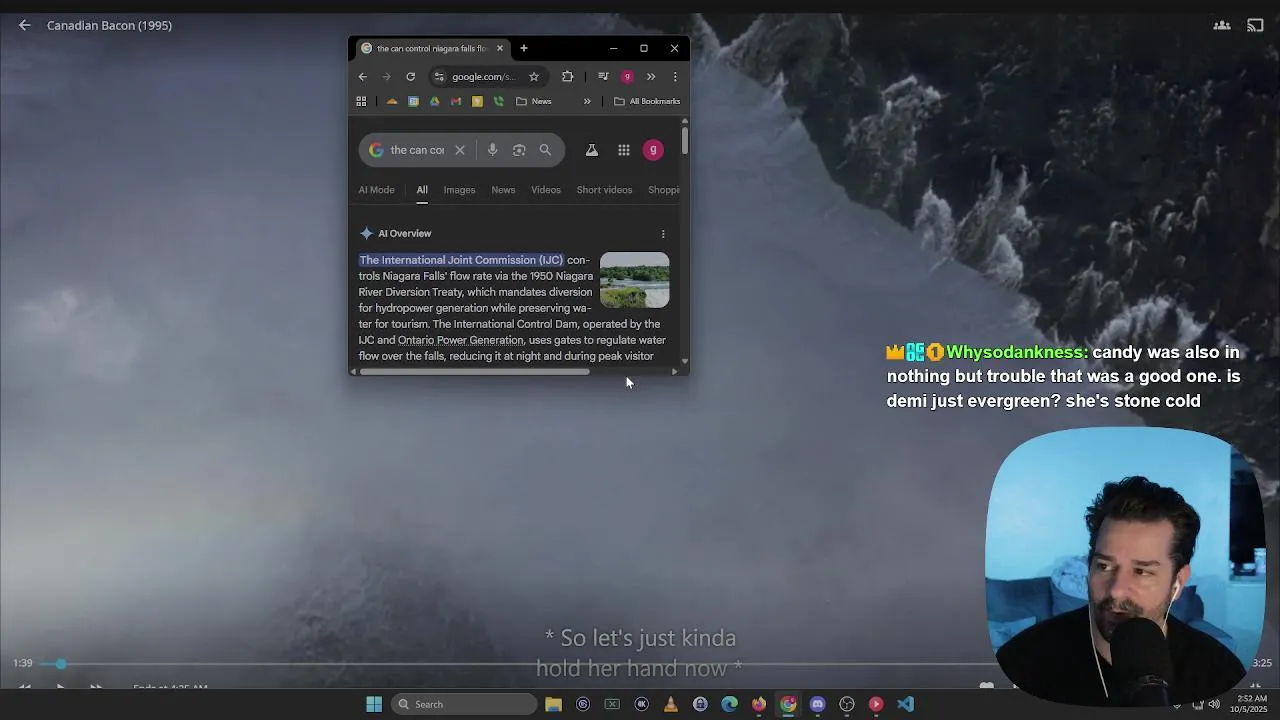Open the All Bookmarks folder
The height and width of the screenshot is (720, 1280).
tap(647, 101)
